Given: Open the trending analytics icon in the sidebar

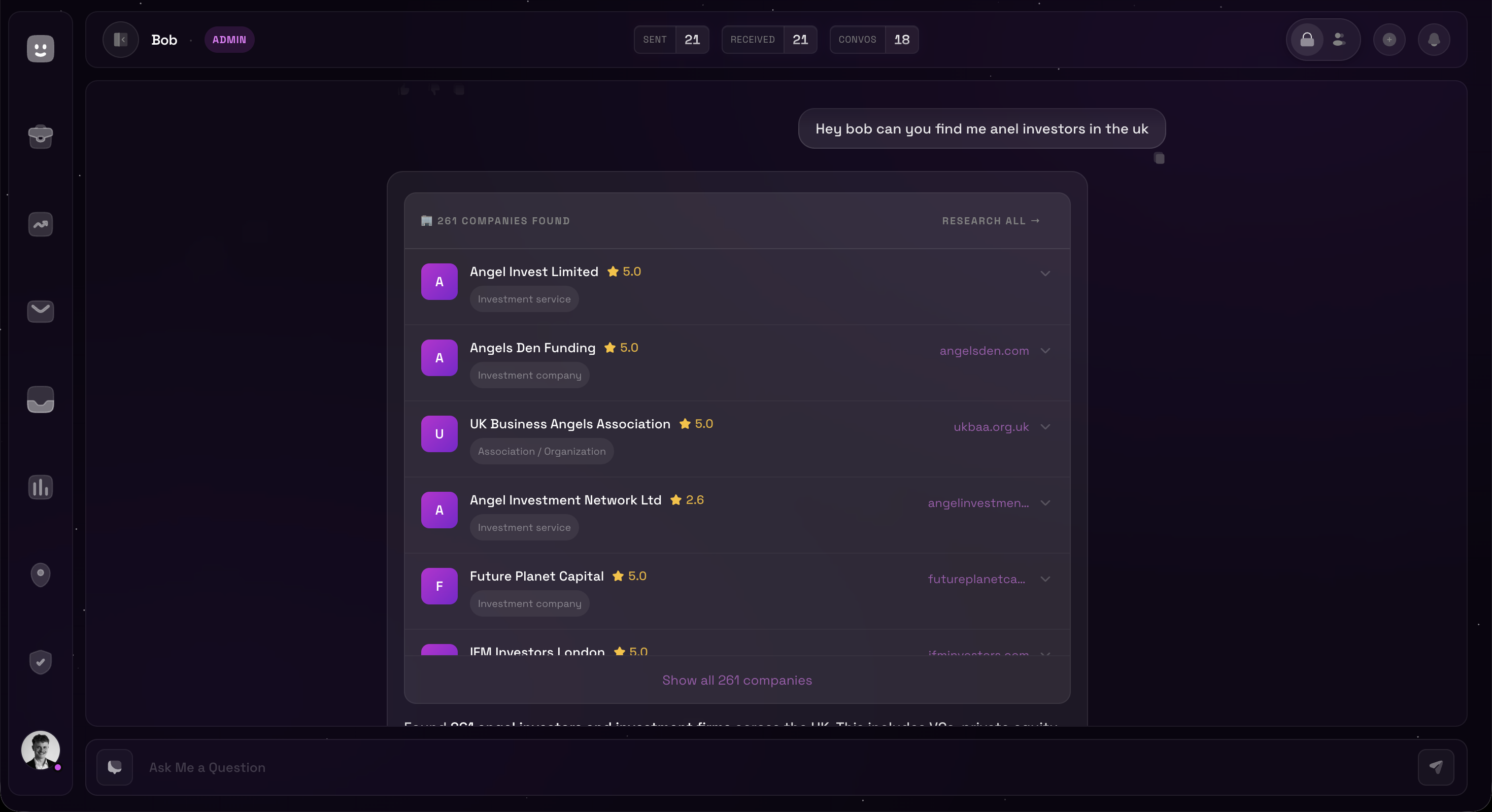Looking at the screenshot, I should tap(40, 225).
